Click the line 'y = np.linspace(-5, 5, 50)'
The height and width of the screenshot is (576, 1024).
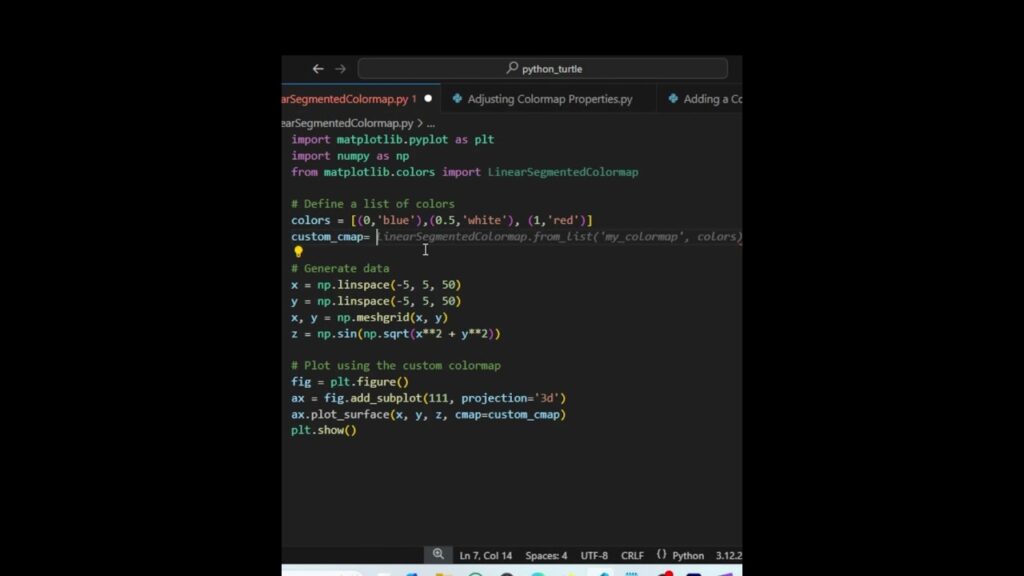click(376, 301)
